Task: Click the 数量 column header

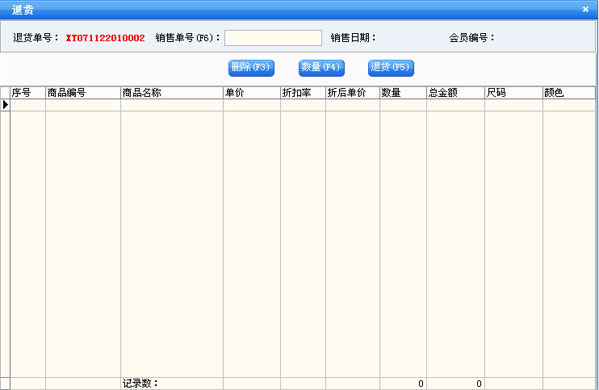Action: point(403,93)
